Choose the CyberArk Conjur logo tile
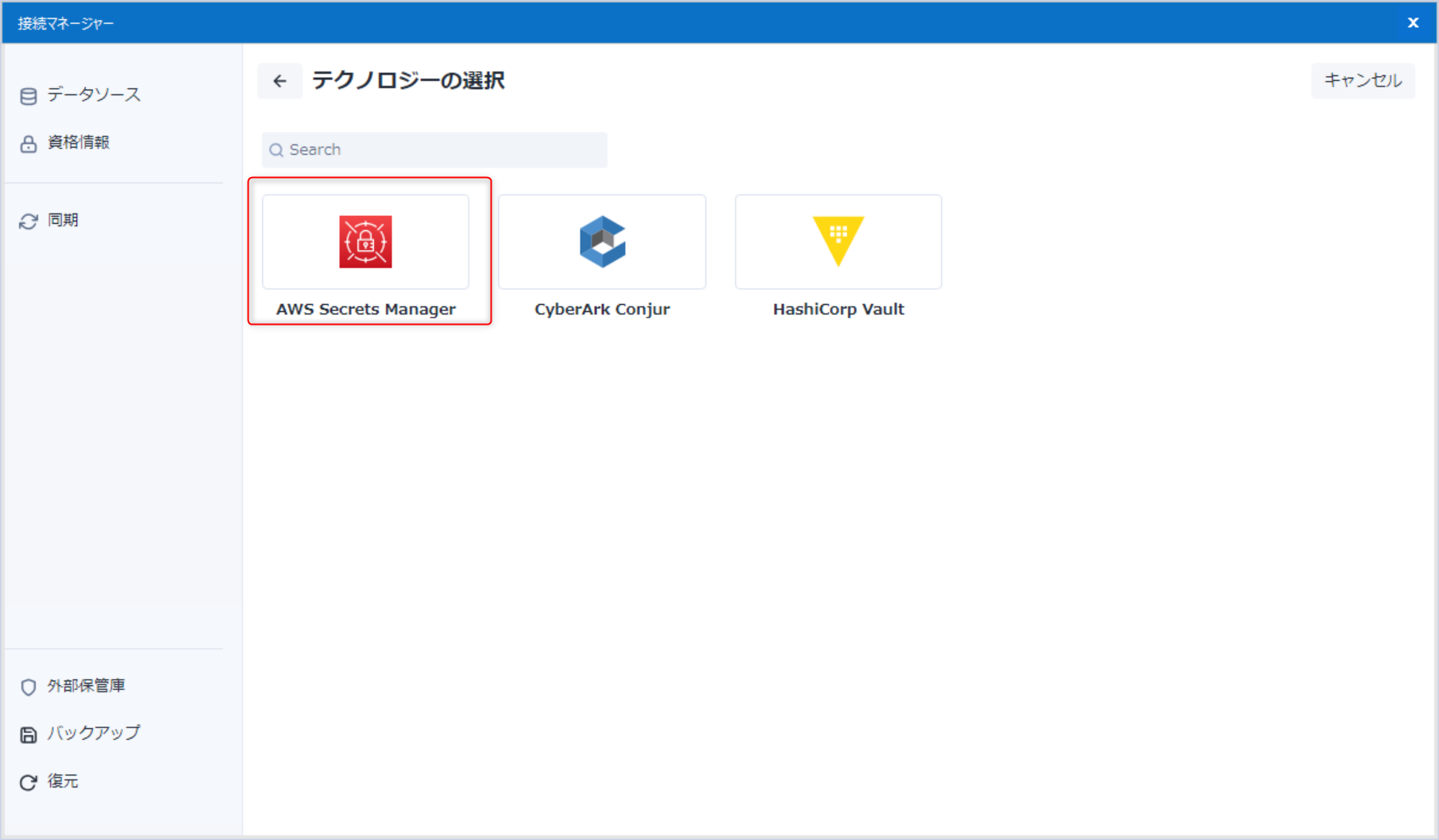Viewport: 1439px width, 840px height. pos(602,241)
